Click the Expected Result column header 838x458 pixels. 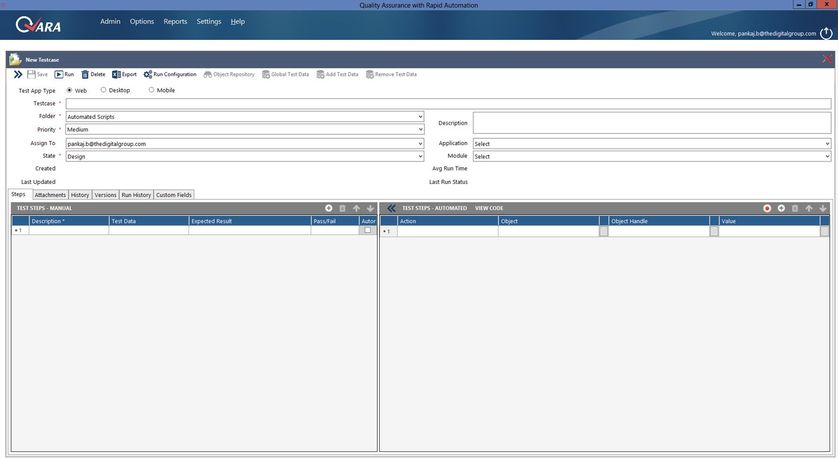[x=250, y=221]
